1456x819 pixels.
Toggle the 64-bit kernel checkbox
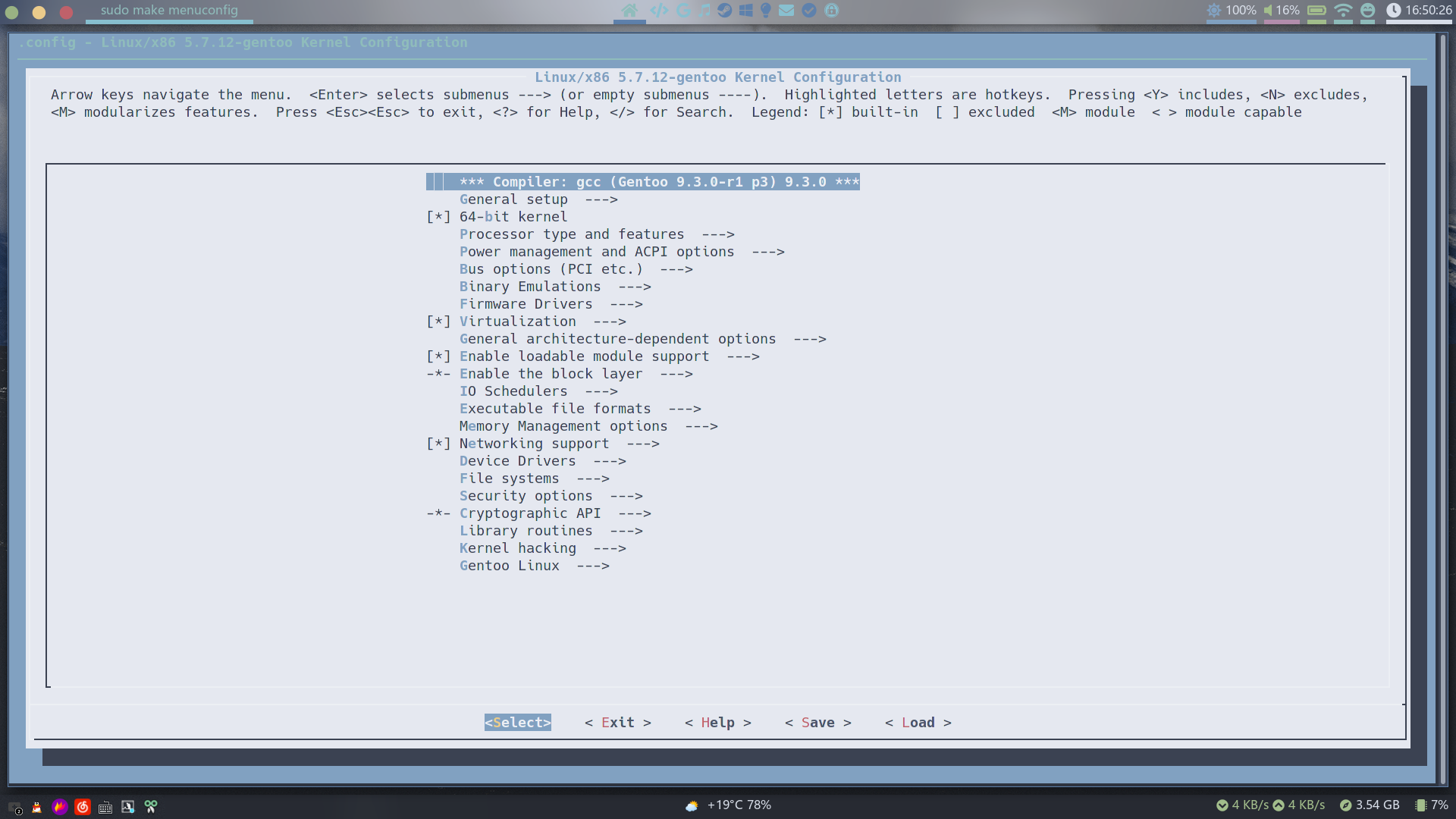[438, 217]
